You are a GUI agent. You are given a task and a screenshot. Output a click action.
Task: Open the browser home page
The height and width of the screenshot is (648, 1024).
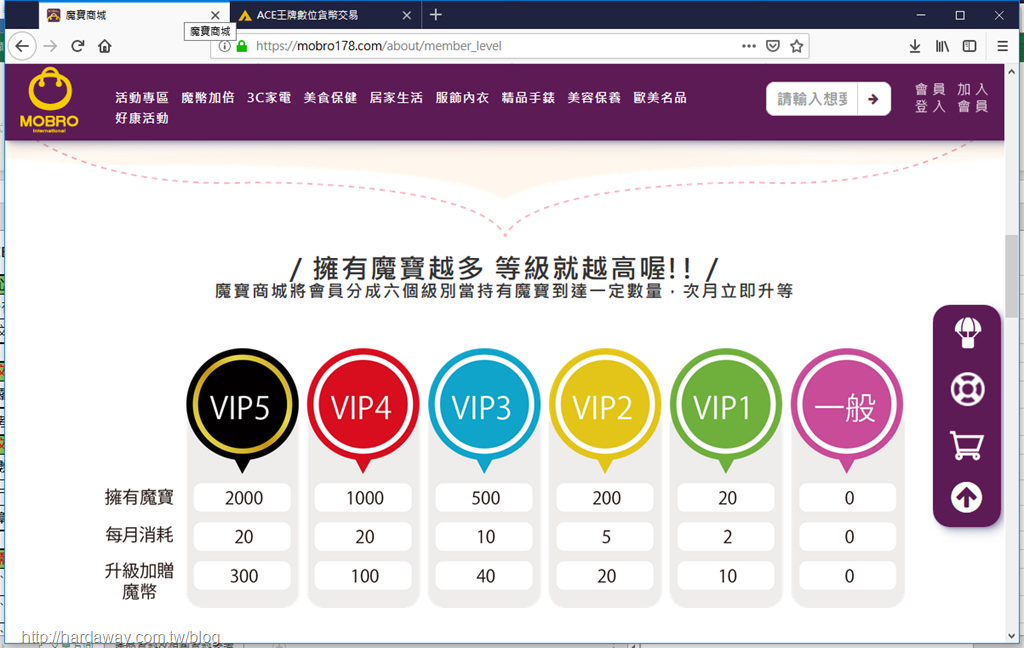(x=104, y=46)
